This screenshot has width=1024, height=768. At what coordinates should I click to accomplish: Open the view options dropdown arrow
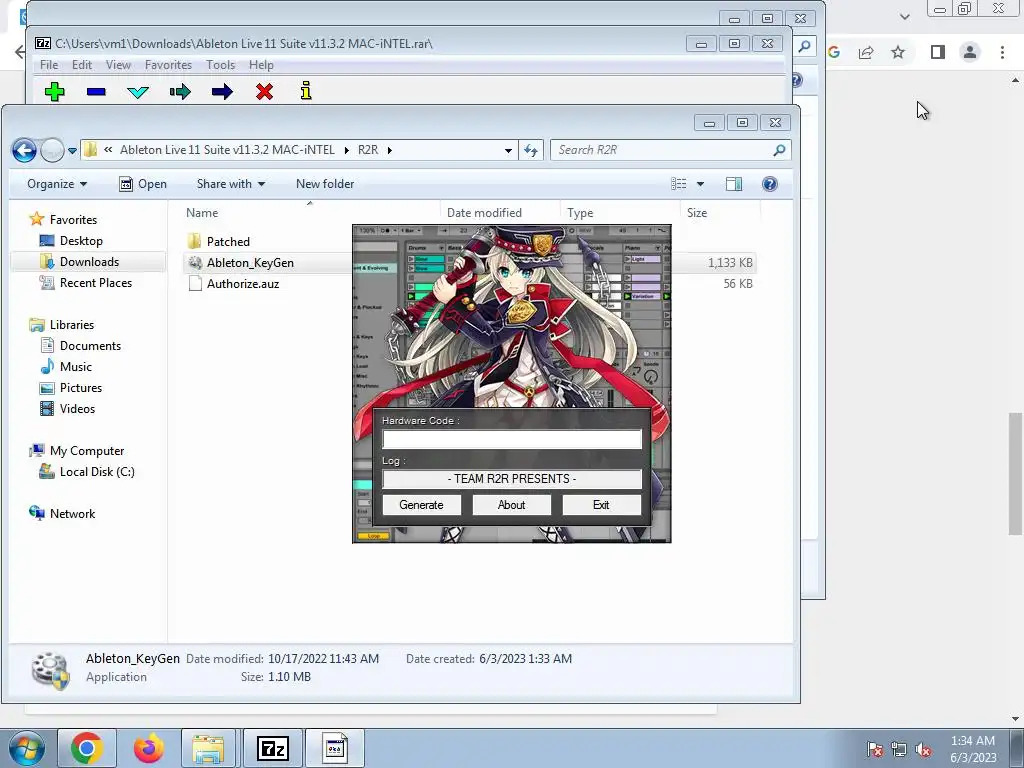point(700,184)
